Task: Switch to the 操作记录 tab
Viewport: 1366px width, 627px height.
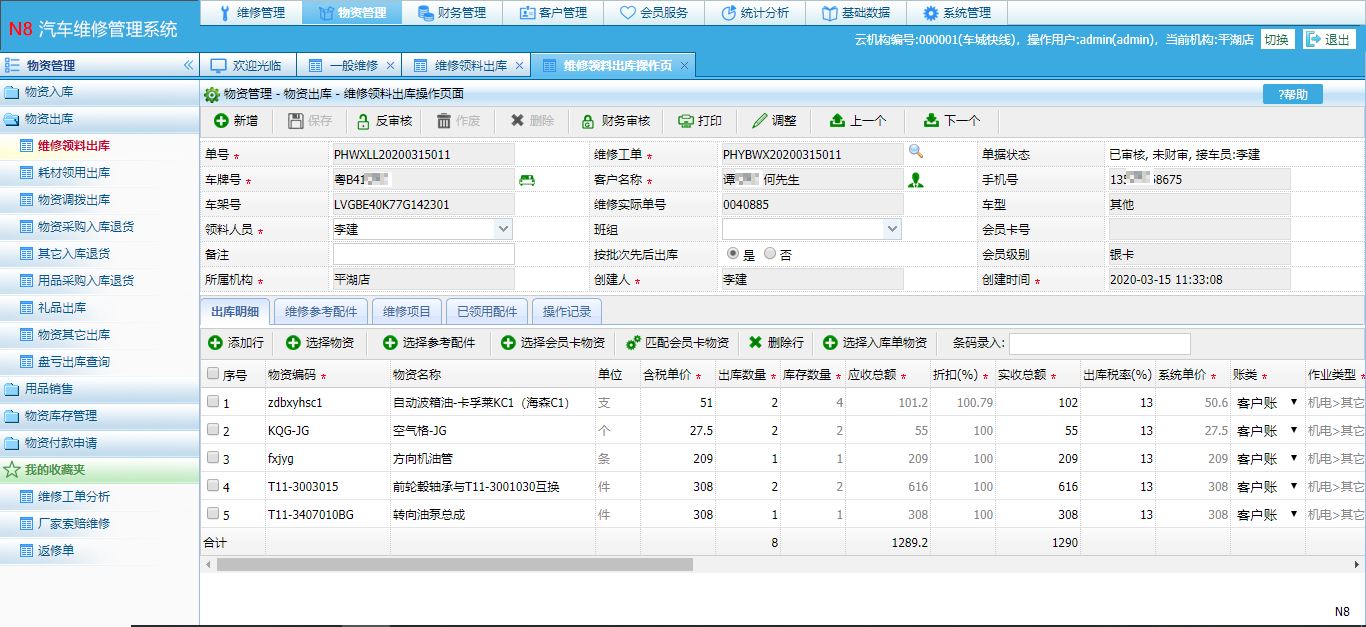Action: pyautogui.click(x=566, y=311)
